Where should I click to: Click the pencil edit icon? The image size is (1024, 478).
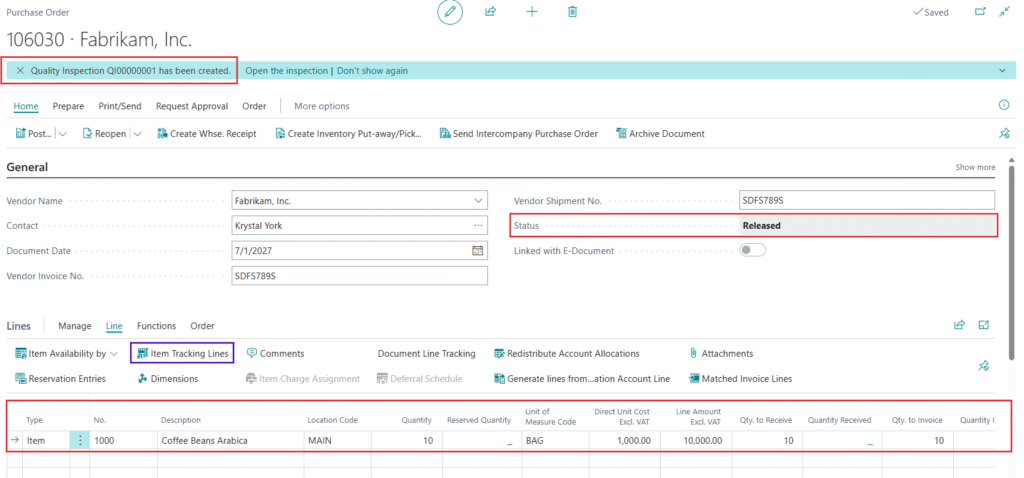[449, 12]
